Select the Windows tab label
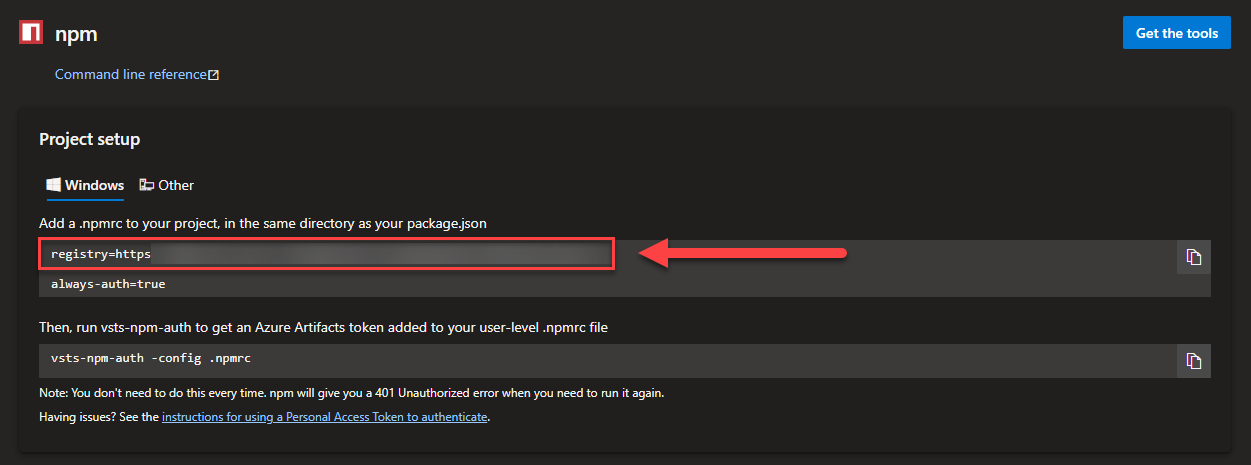This screenshot has height=465, width=1251. [94, 185]
